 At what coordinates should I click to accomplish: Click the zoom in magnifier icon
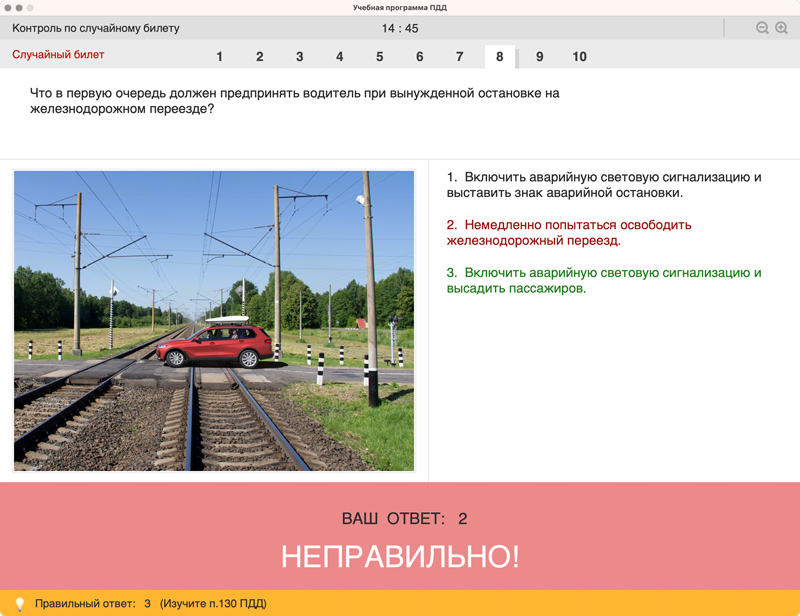(x=782, y=28)
